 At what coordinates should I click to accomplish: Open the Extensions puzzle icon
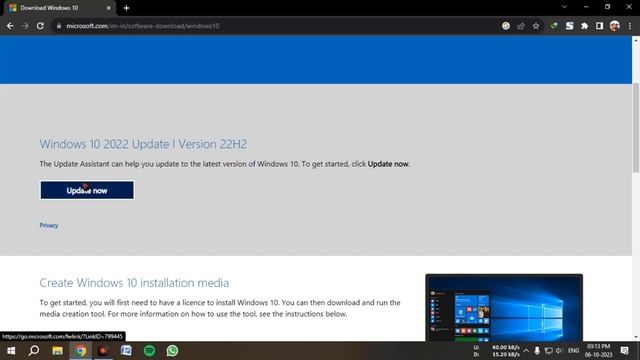(x=584, y=26)
